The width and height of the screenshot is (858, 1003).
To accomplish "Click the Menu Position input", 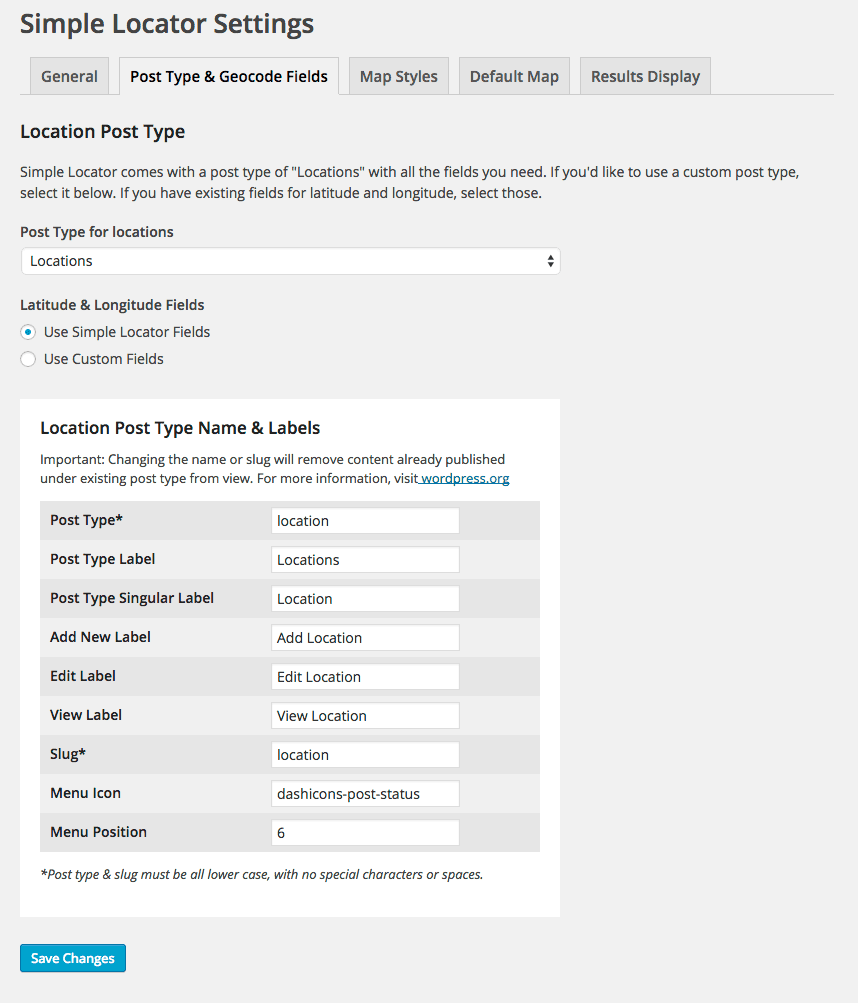I will tap(365, 833).
